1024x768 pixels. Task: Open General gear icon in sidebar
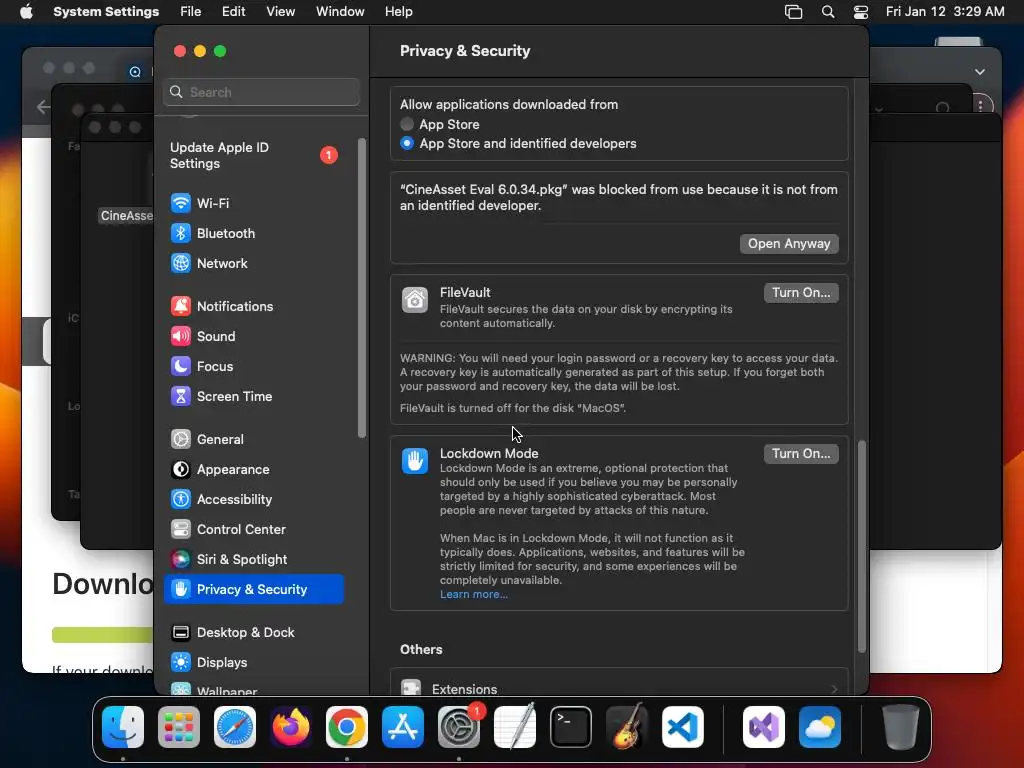pyautogui.click(x=181, y=440)
